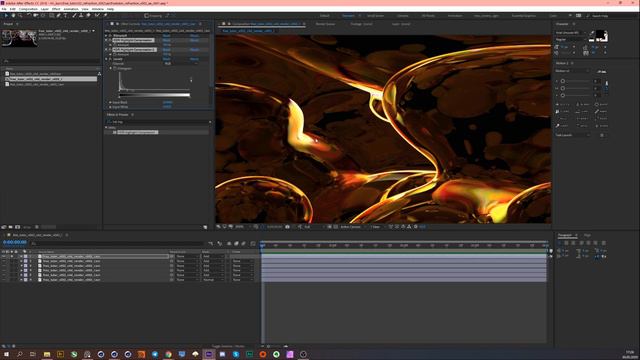Click the project footage thumbnail preview
This screenshot has width=640, height=360.
tap(19, 38)
